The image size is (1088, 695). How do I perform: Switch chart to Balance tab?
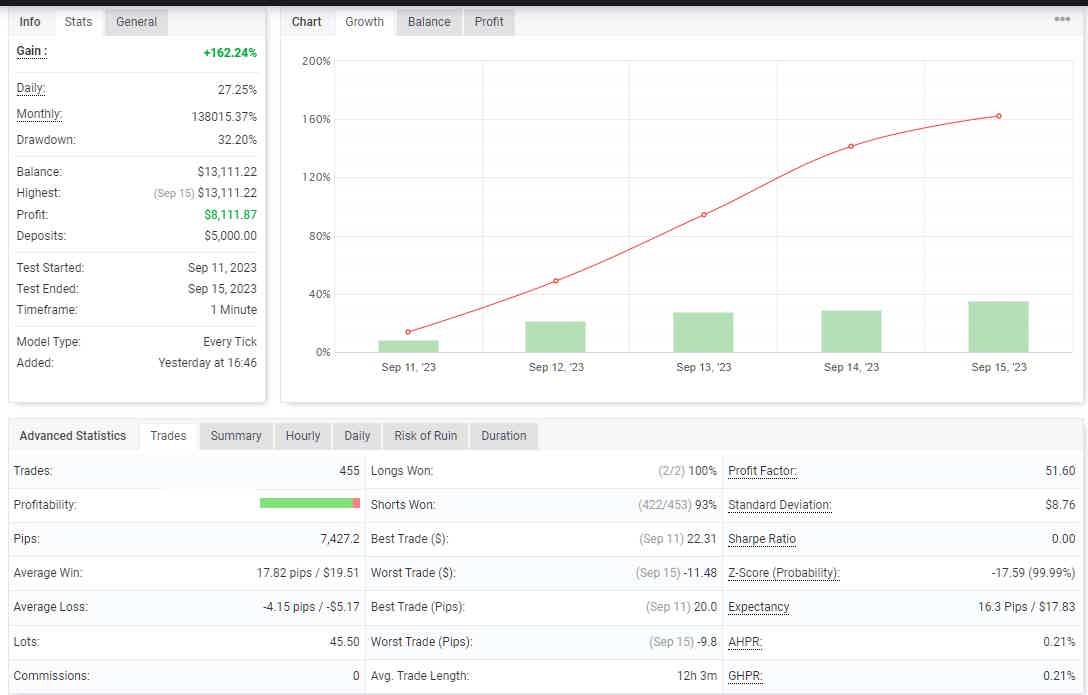[x=429, y=22]
